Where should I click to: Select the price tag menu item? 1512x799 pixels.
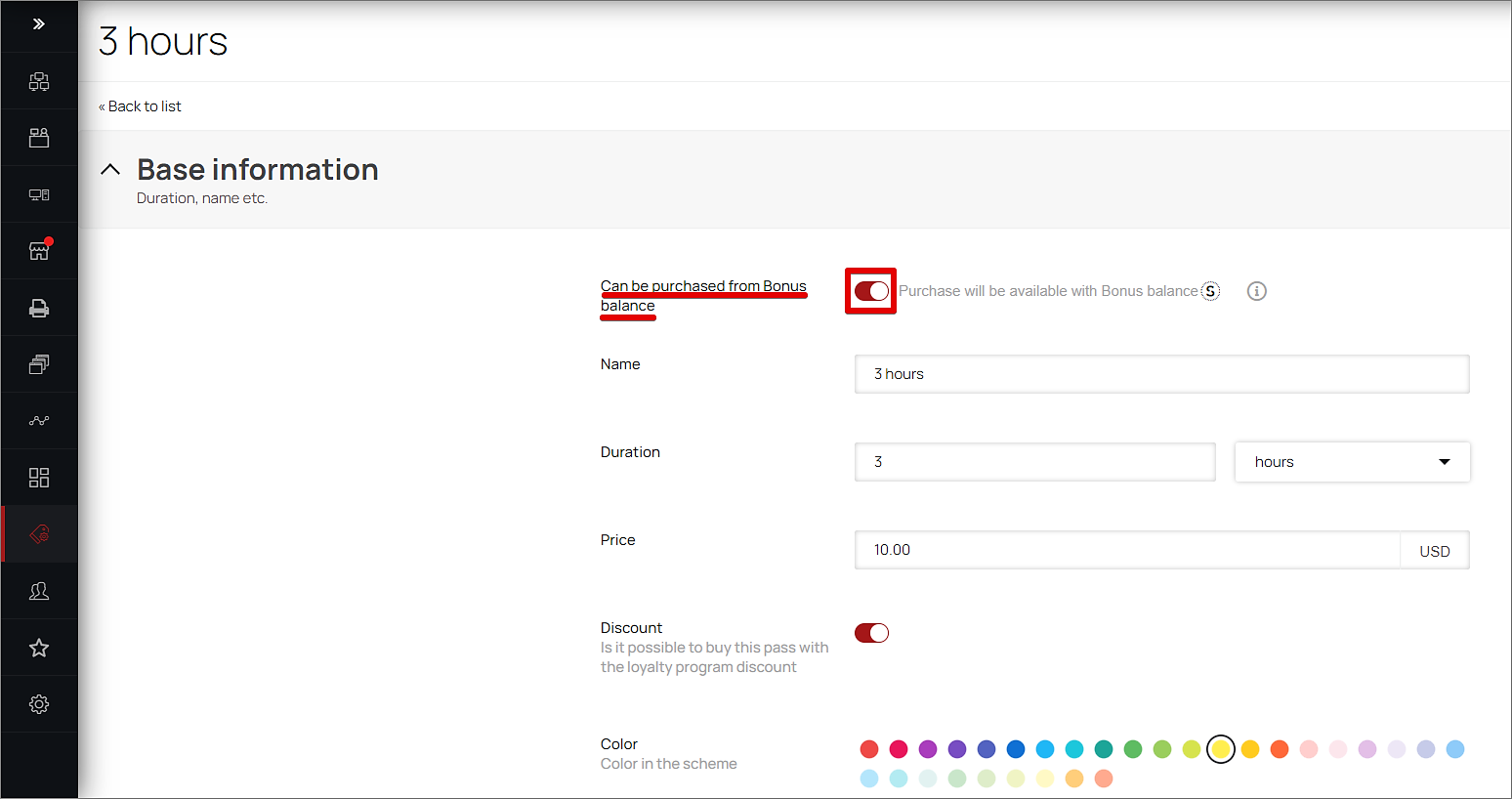[39, 534]
